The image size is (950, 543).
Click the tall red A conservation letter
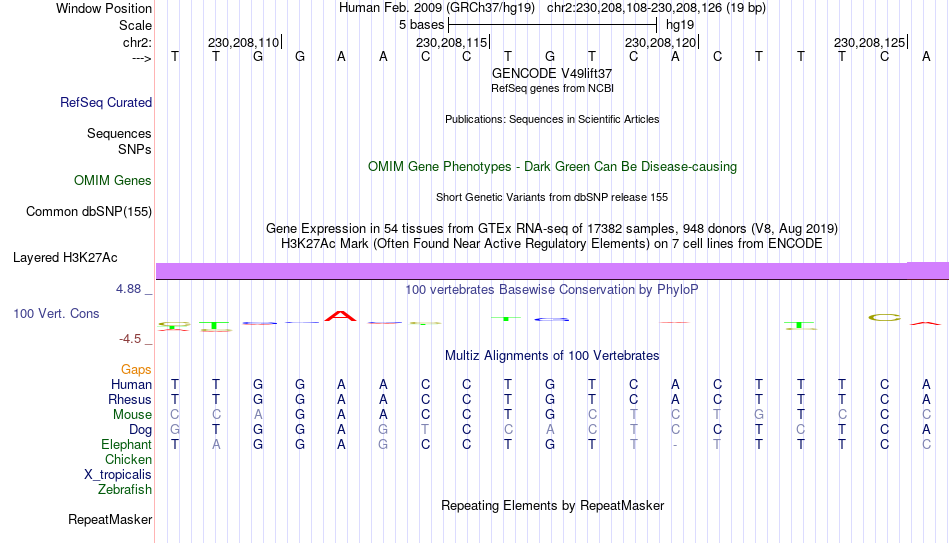coord(340,316)
